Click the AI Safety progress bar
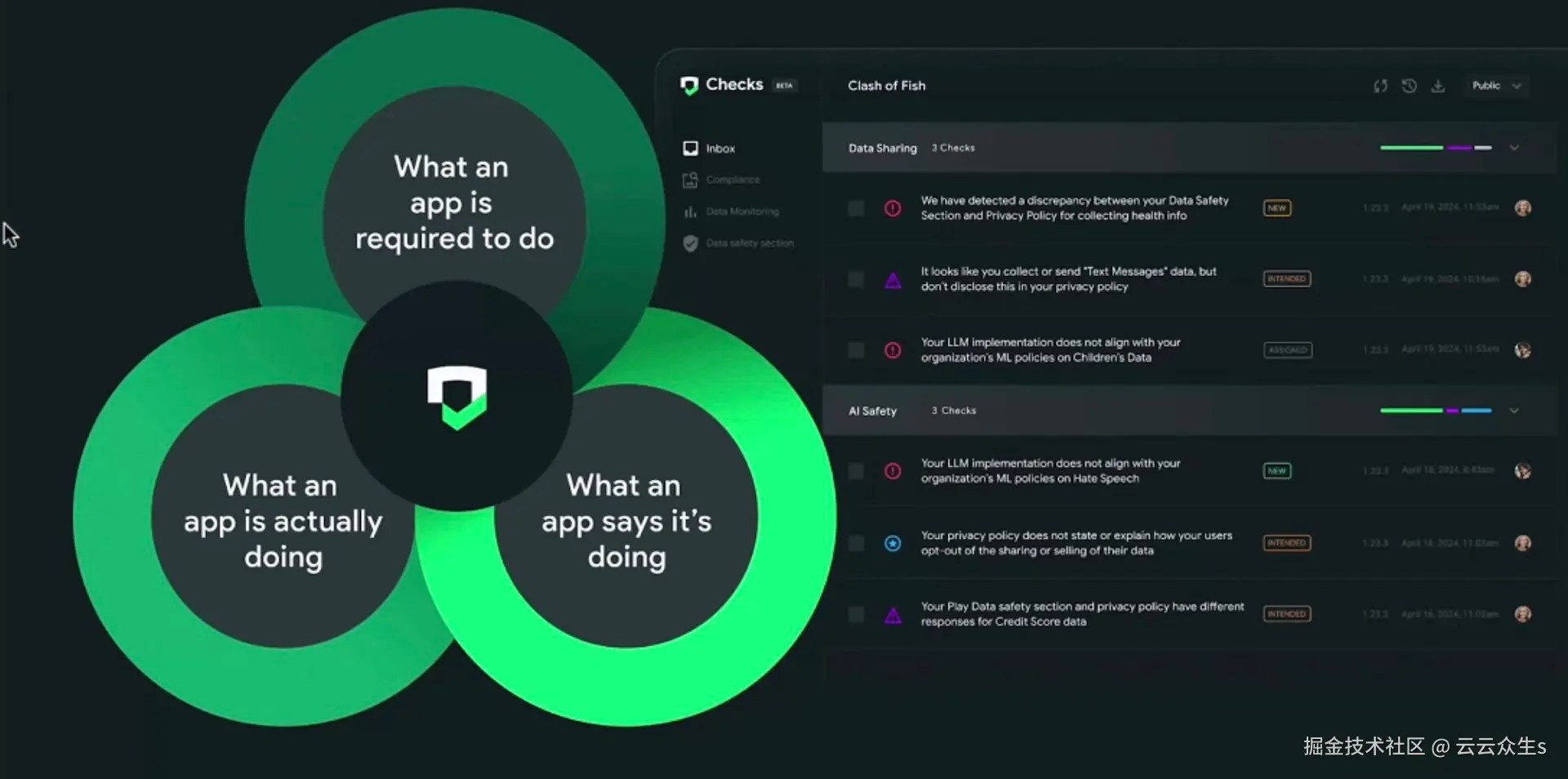This screenshot has width=1568, height=779. click(x=1436, y=411)
